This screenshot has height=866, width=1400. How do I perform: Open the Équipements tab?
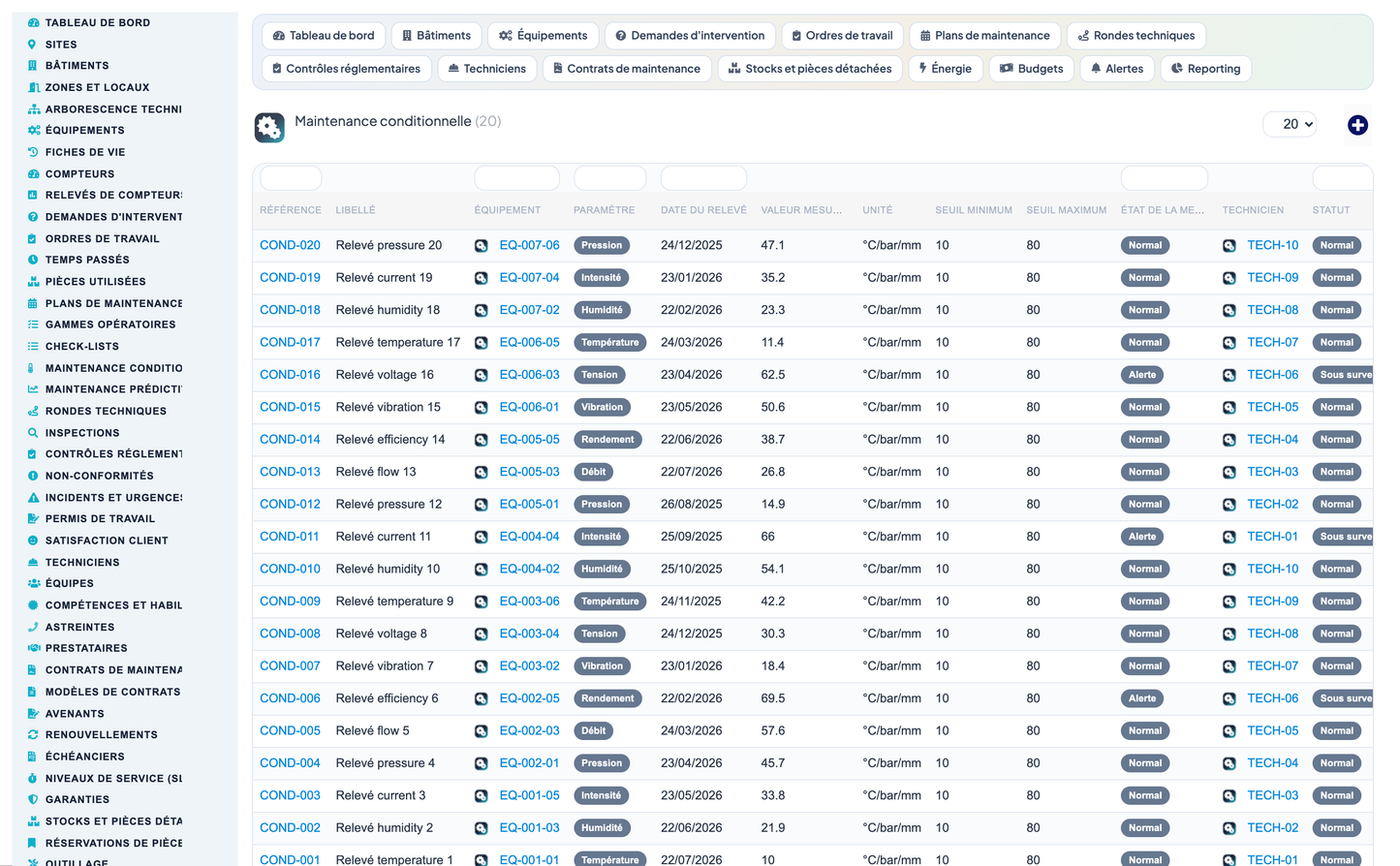(543, 36)
